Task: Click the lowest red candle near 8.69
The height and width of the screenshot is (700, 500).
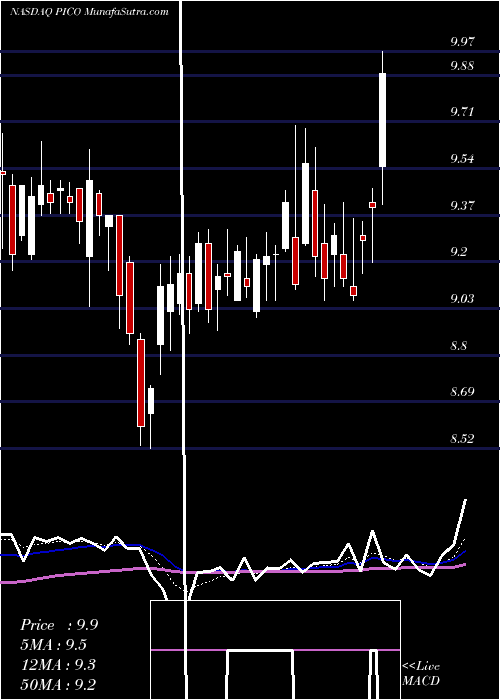Action: coord(141,383)
